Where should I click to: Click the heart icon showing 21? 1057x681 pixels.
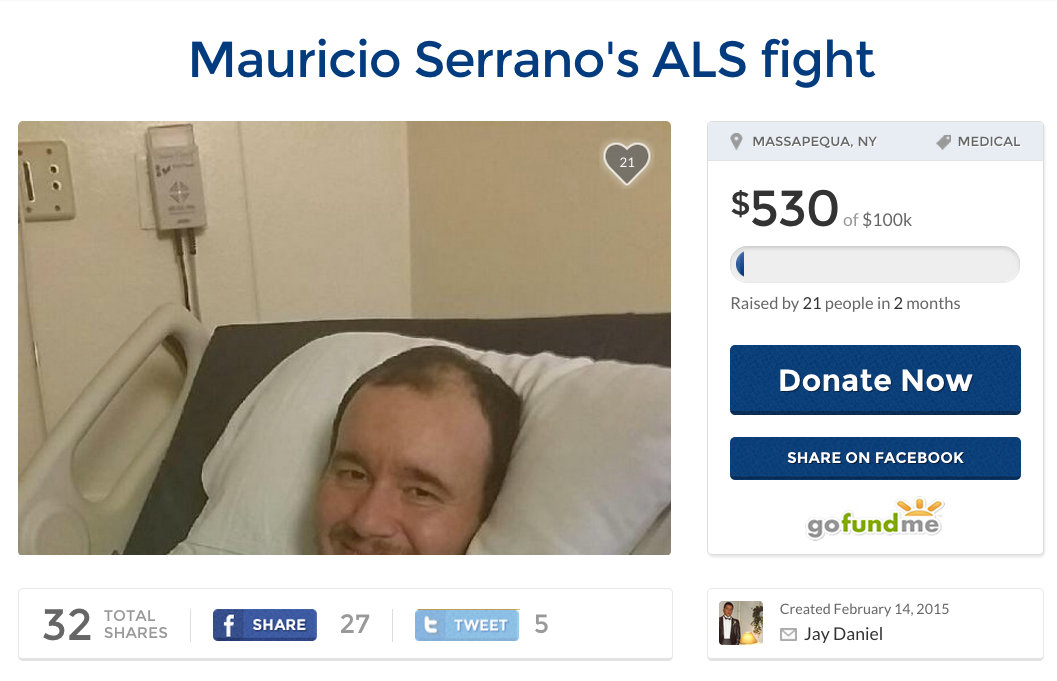626,163
